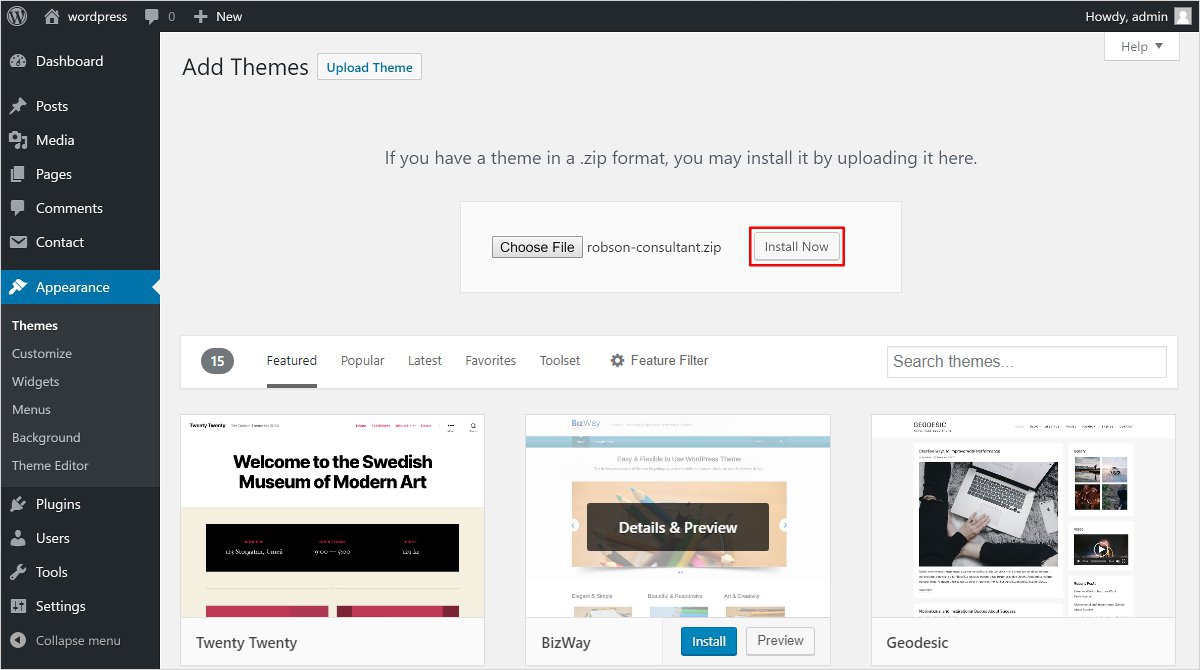Screen dimensions: 1200x670
Task: Click the Appearance paintbrush icon
Action: pyautogui.click(x=18, y=287)
